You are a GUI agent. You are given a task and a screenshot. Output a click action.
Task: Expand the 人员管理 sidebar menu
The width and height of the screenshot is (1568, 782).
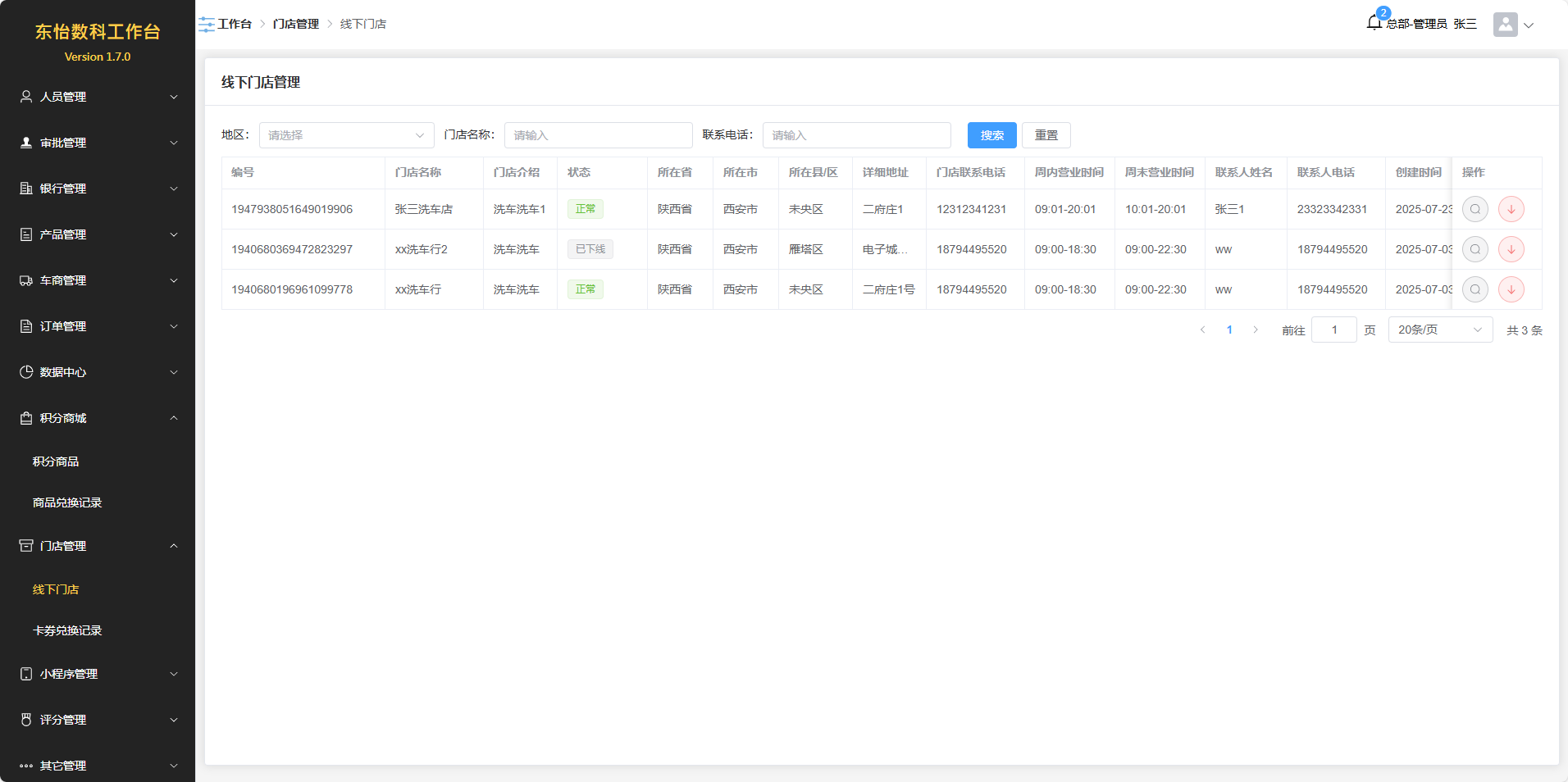tap(98, 97)
